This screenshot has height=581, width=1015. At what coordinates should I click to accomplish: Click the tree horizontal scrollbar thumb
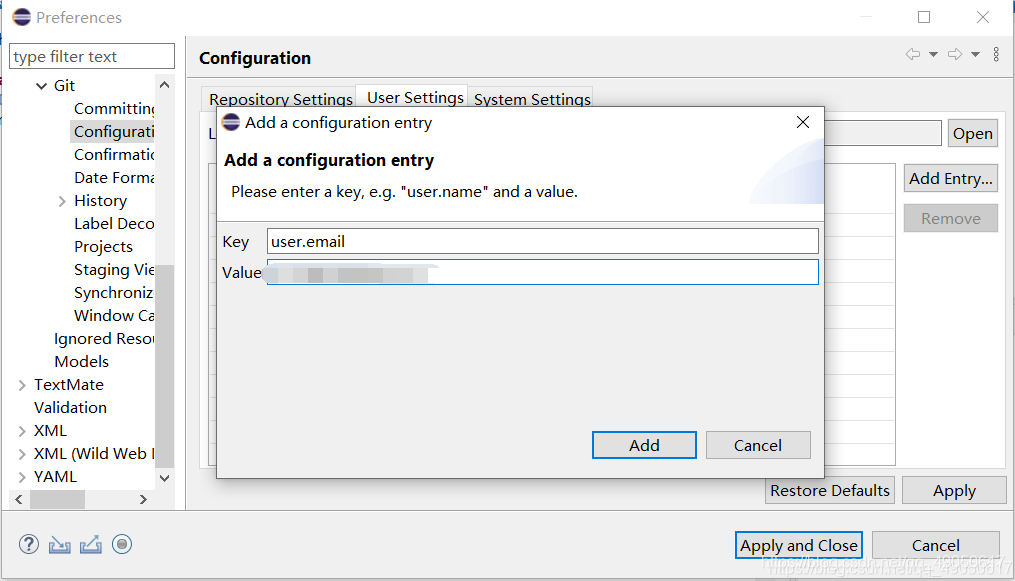click(57, 499)
